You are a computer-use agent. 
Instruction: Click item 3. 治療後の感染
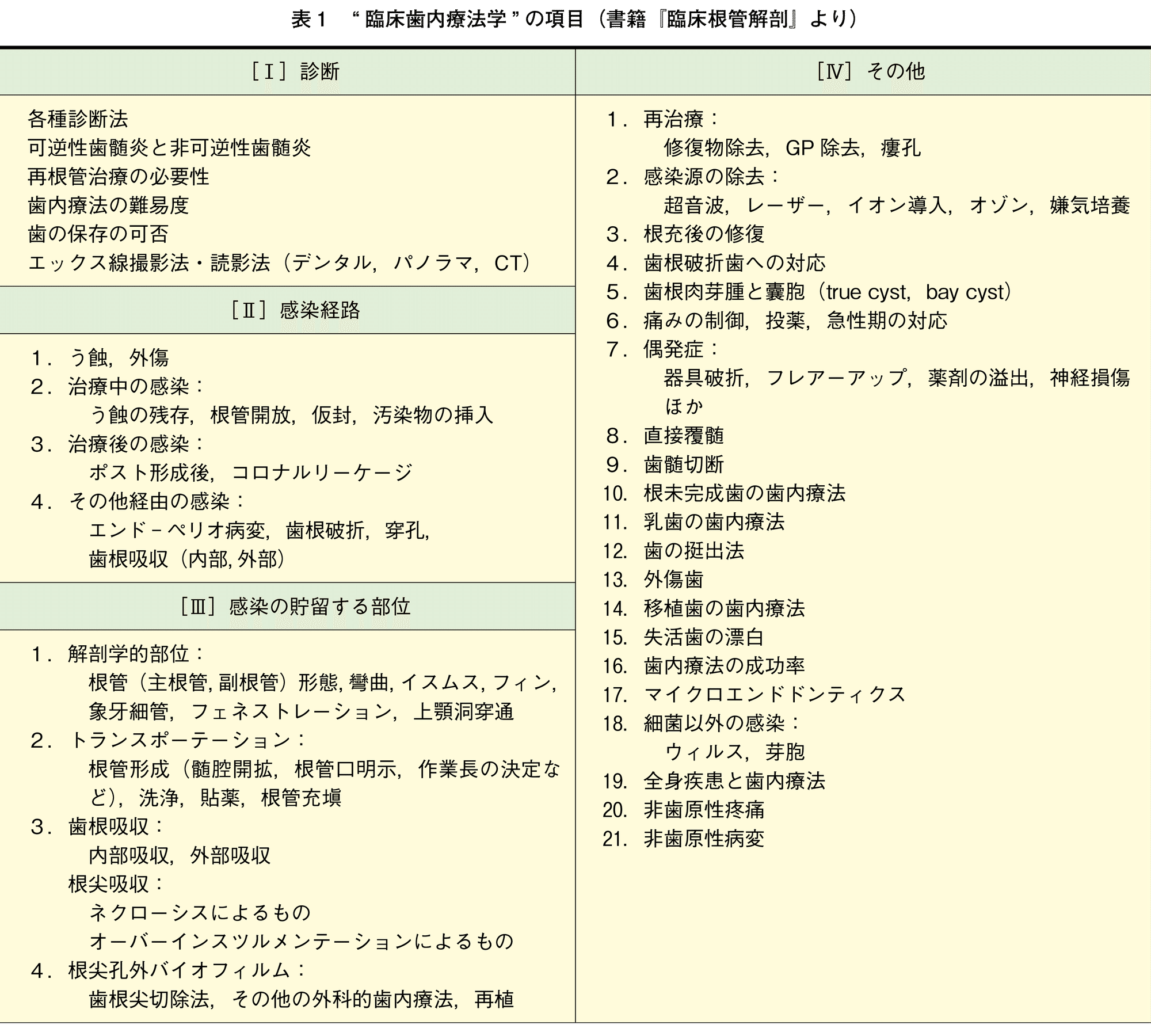point(117,444)
